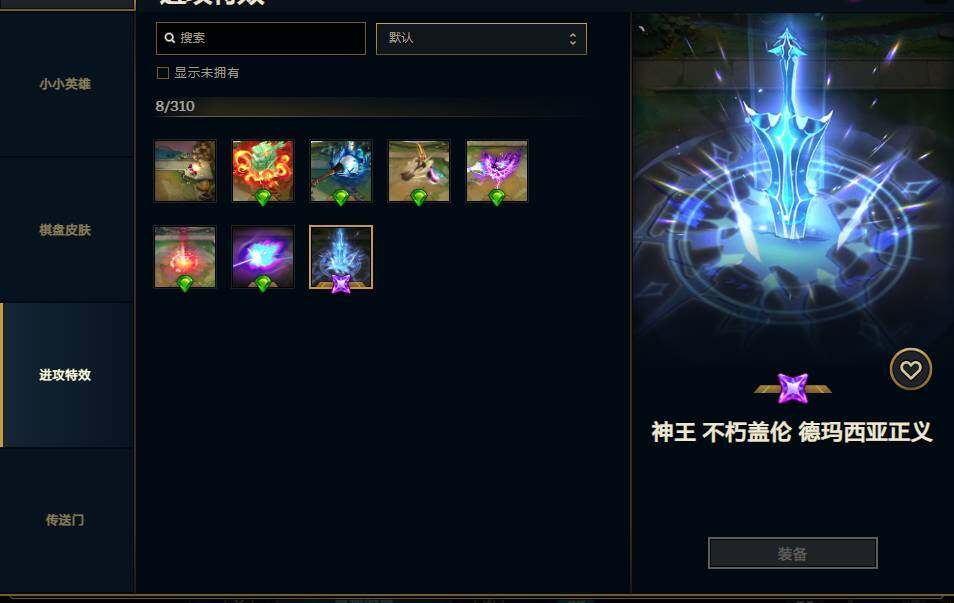Pick the red explosion attack effect thumbnail

click(x=185, y=257)
